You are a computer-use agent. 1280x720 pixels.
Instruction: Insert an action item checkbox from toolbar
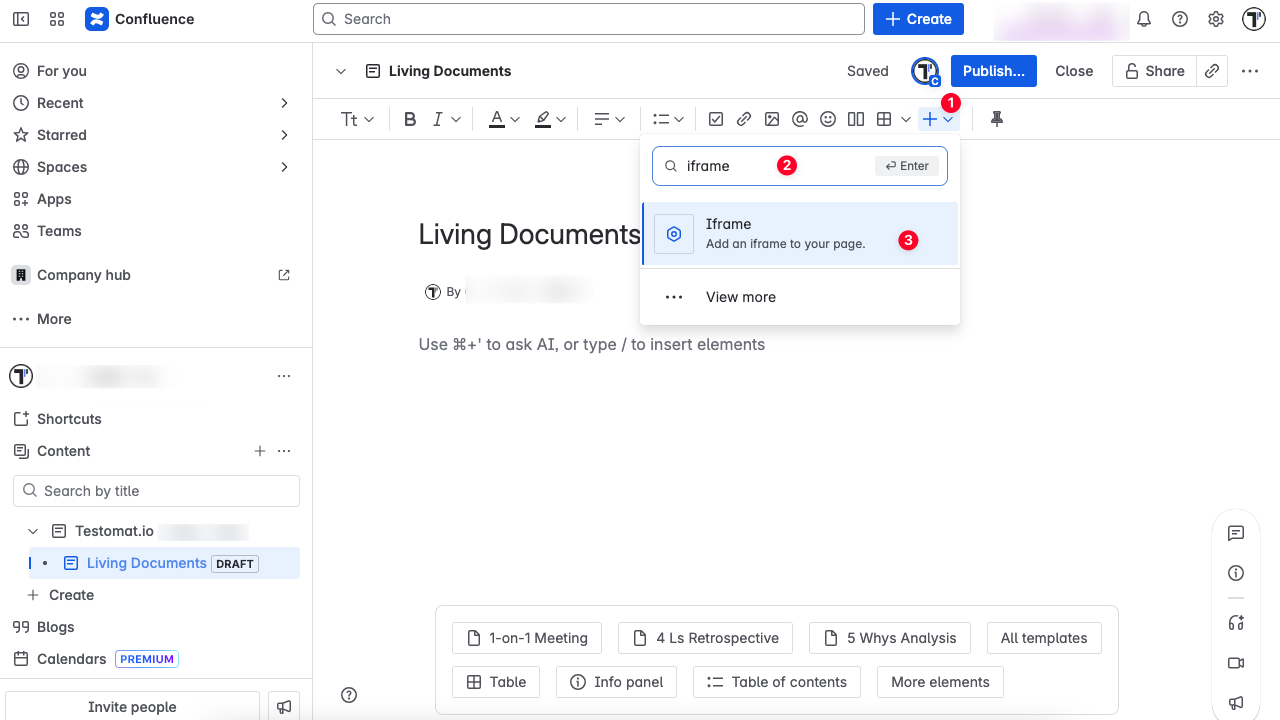point(716,119)
